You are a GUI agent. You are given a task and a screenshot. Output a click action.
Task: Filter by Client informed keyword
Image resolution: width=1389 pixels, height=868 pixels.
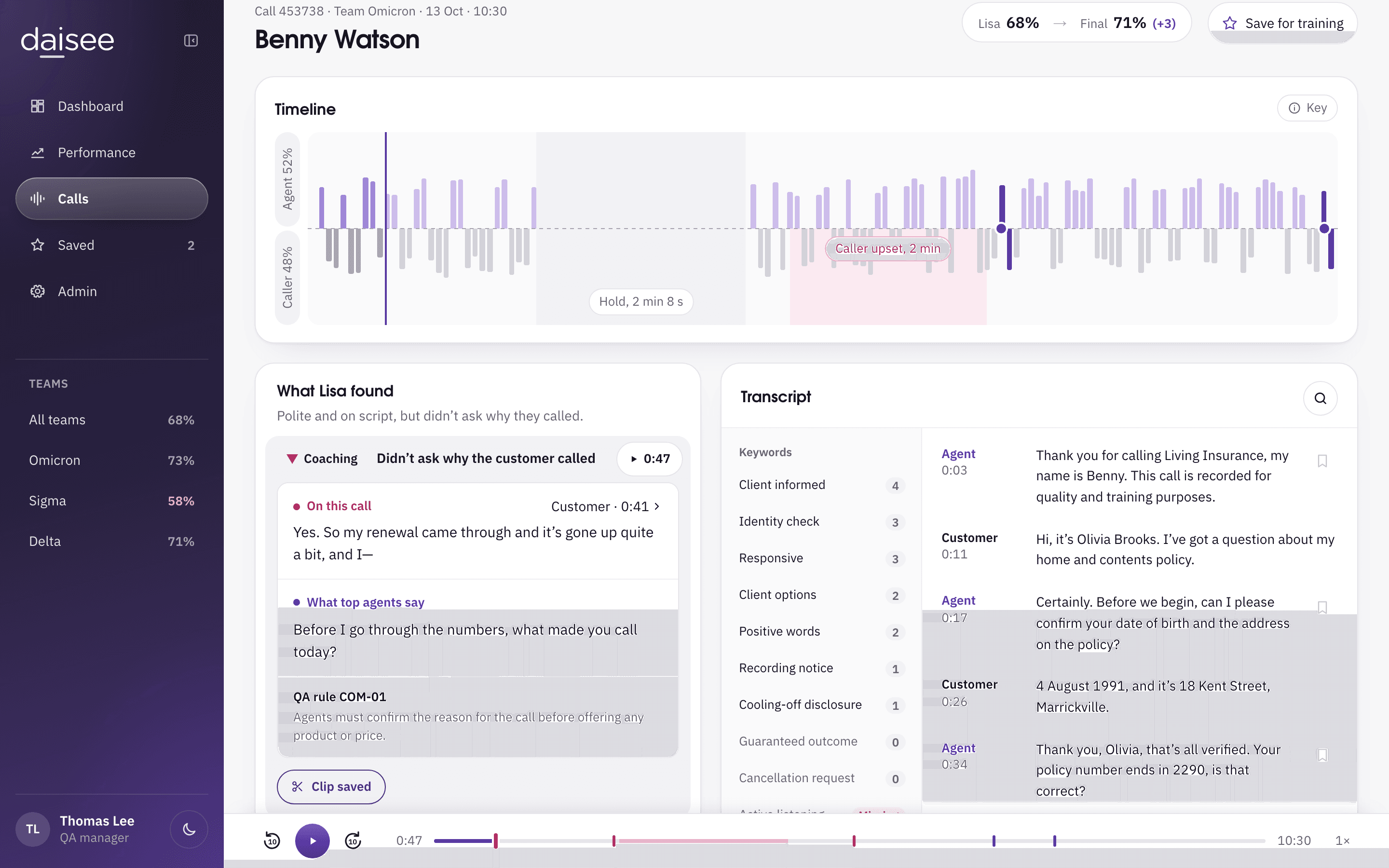tap(821, 485)
